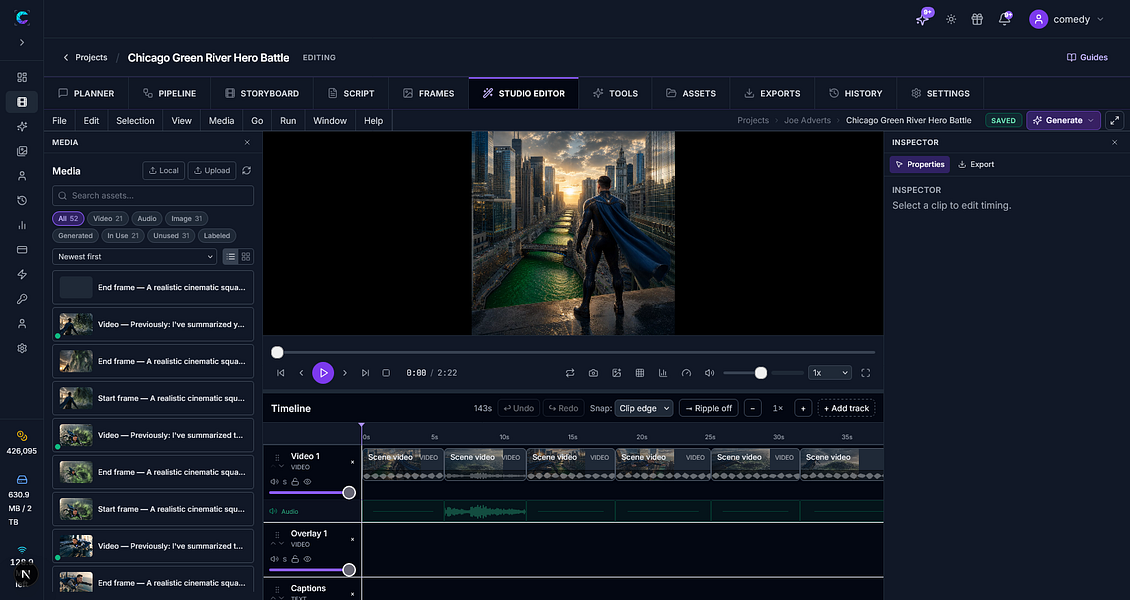1130x600 pixels.
Task: Toggle the Ripple off button
Action: point(708,408)
